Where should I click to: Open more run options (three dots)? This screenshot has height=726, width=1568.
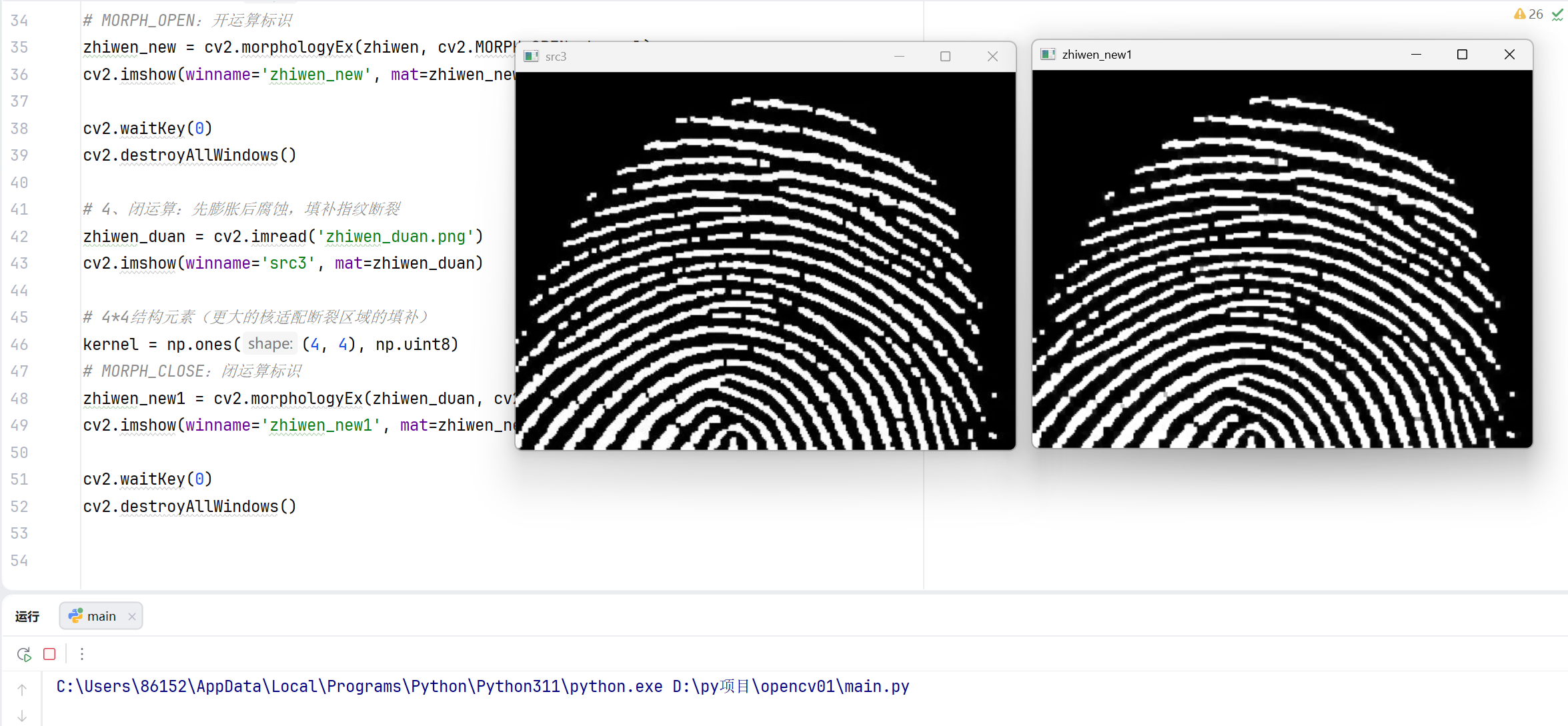[x=82, y=654]
